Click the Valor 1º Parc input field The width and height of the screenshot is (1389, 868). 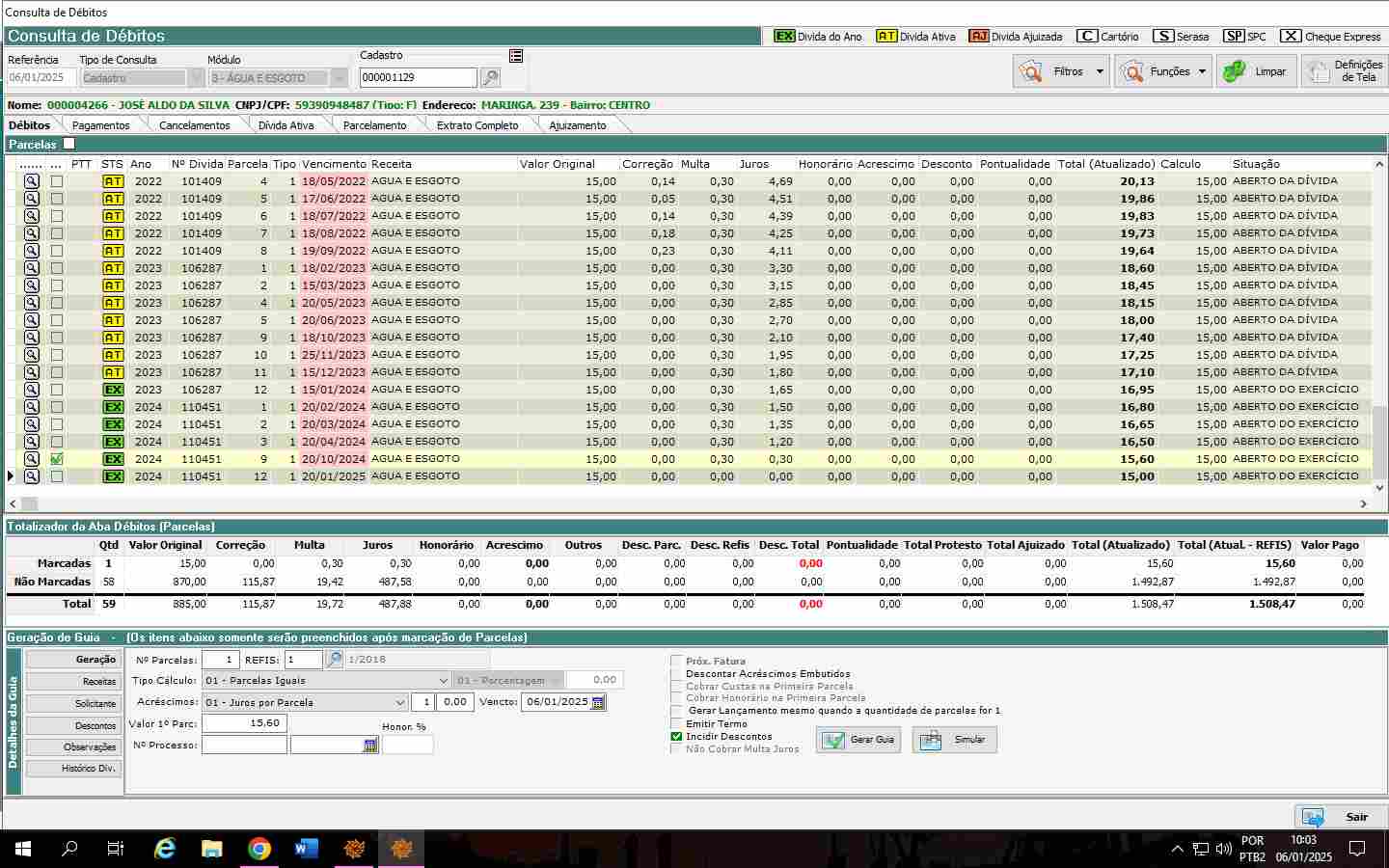tap(244, 723)
